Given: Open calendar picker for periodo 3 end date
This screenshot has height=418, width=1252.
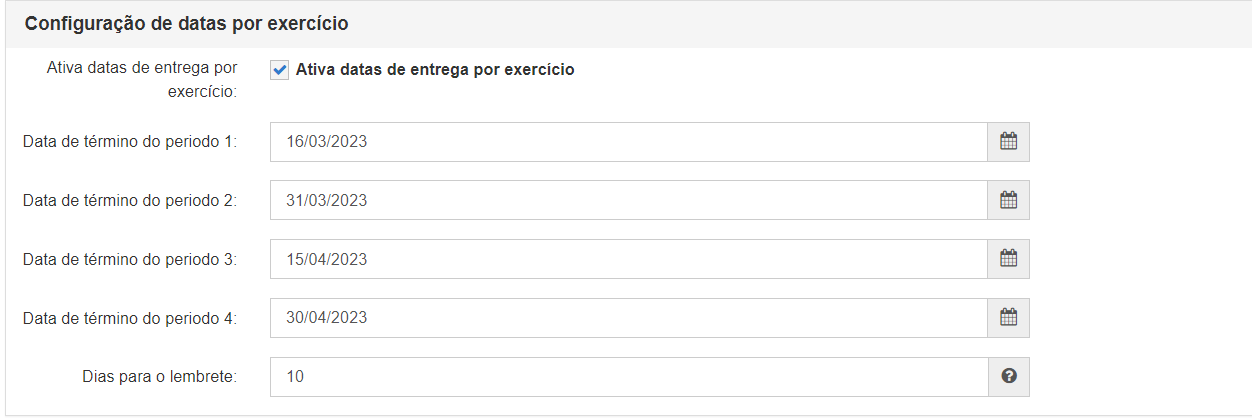Looking at the screenshot, I should (x=1009, y=259).
